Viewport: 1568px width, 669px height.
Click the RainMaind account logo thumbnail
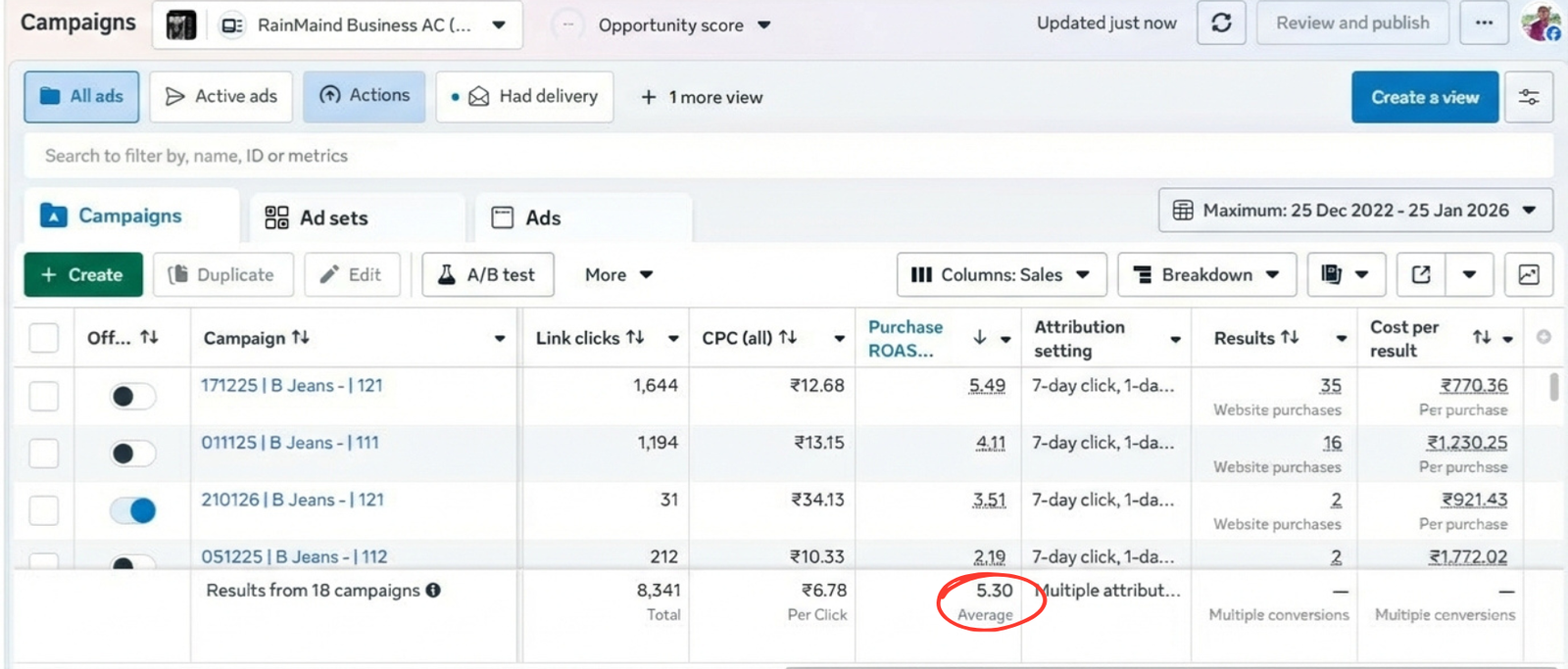pyautogui.click(x=180, y=25)
